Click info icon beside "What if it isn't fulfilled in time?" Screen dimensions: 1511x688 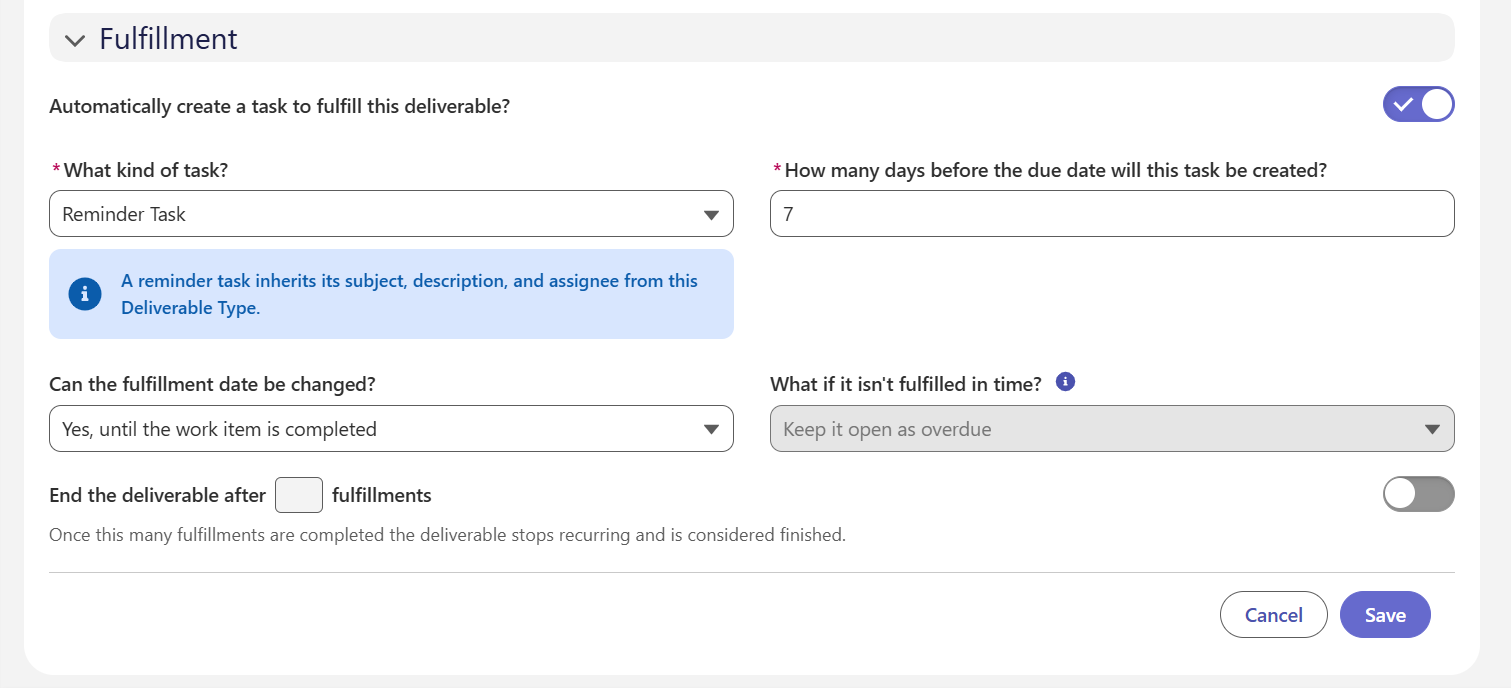coord(1065,381)
